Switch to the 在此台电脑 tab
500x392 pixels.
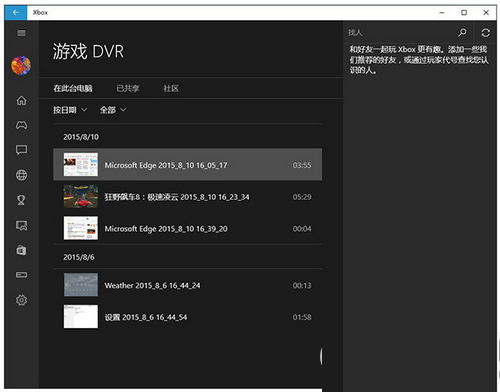click(x=73, y=88)
